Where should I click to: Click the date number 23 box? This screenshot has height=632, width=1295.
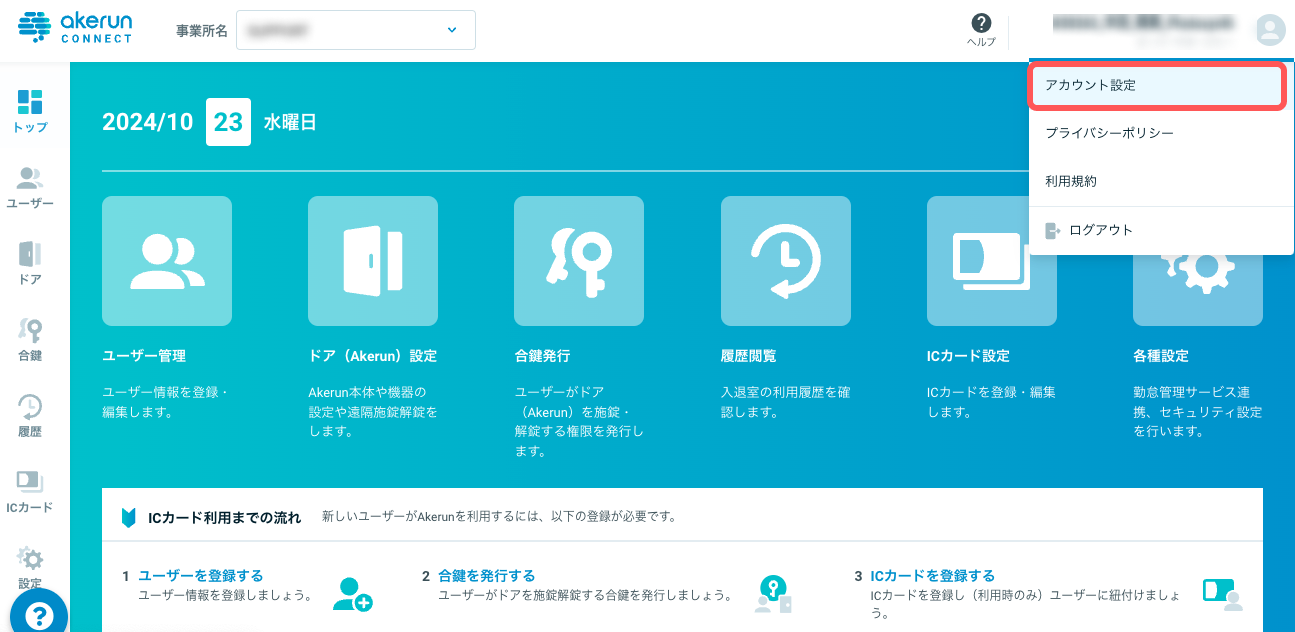(x=228, y=122)
